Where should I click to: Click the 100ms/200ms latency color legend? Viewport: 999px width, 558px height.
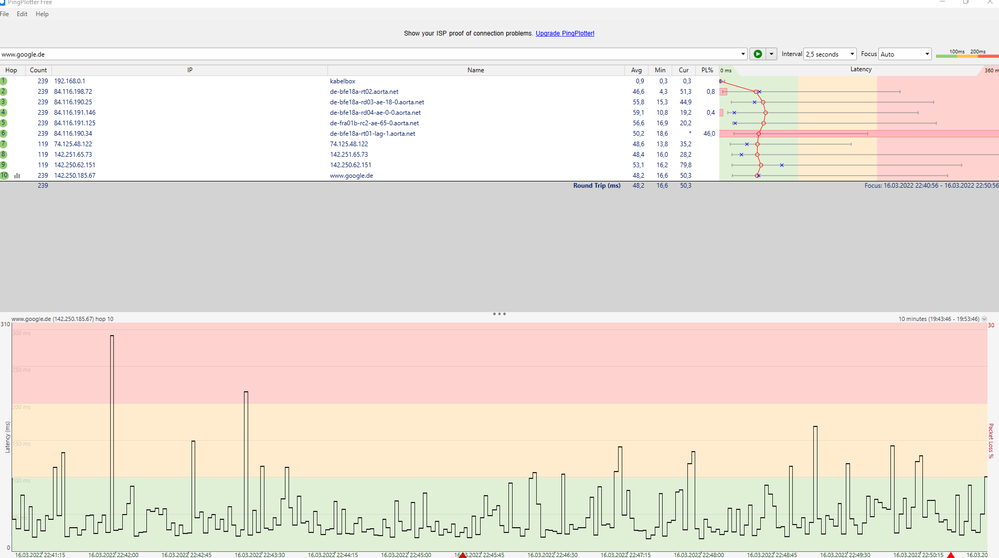click(x=967, y=54)
